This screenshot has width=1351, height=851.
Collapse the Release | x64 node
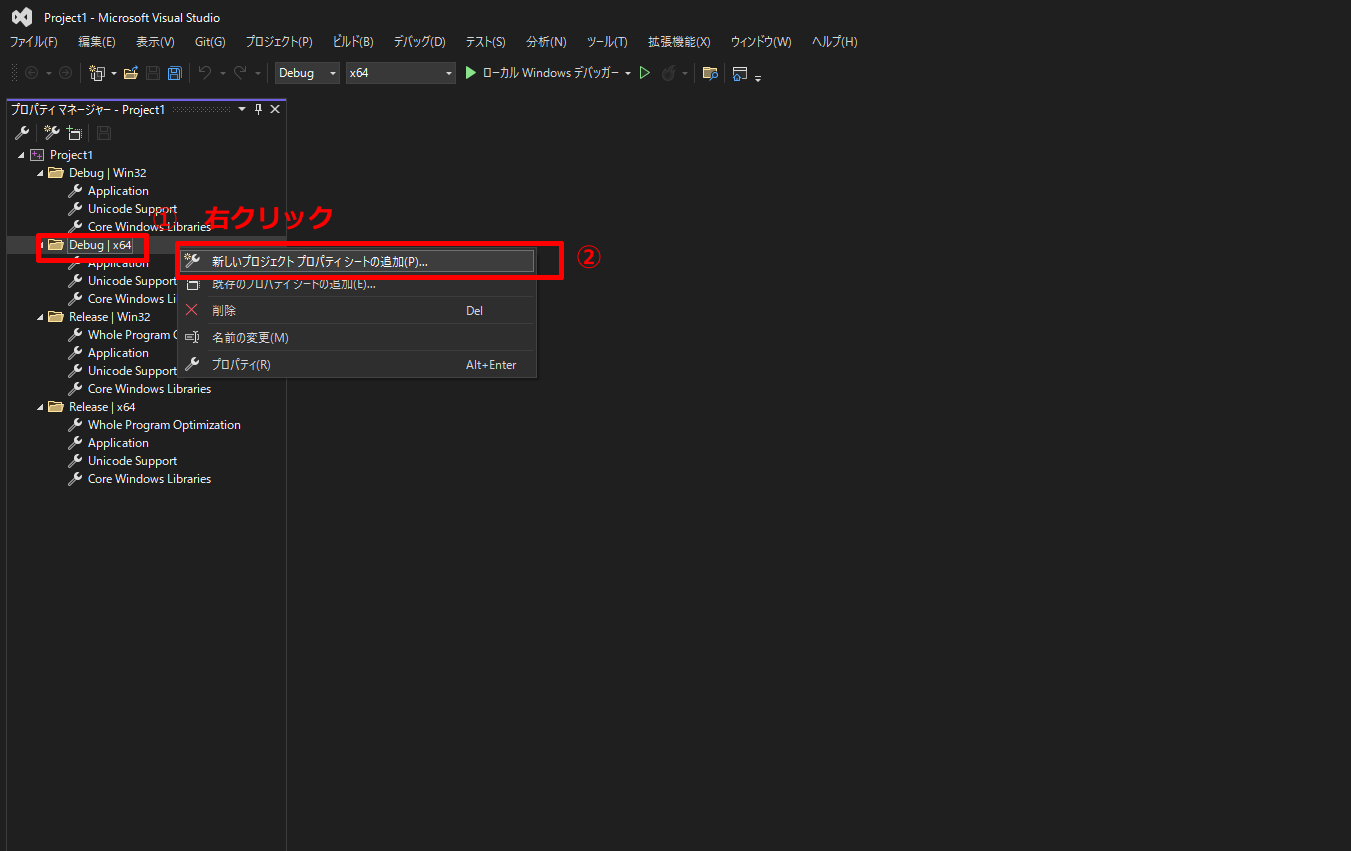40,407
